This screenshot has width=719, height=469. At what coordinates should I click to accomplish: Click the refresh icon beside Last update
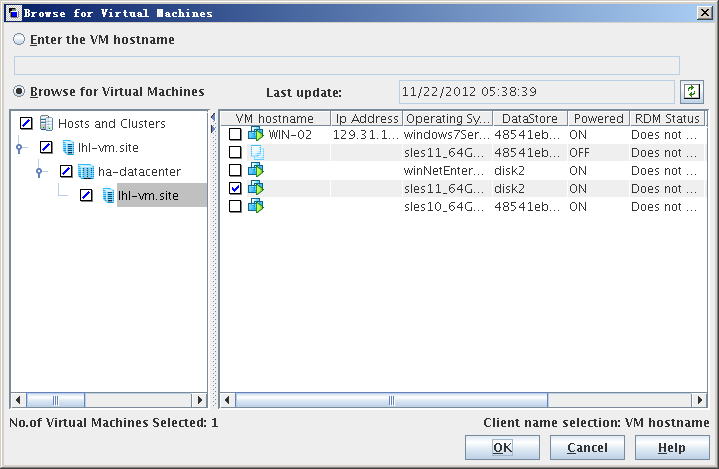click(691, 91)
